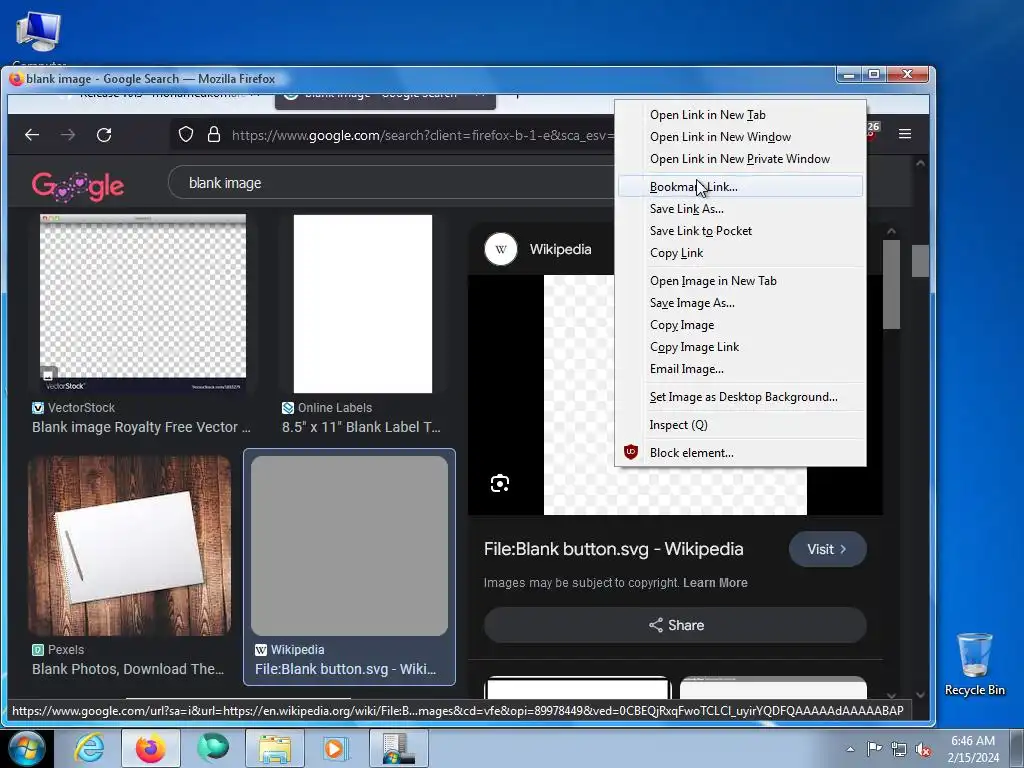Click the page scrollbar thumb
The image size is (1024, 768).
[x=920, y=261]
